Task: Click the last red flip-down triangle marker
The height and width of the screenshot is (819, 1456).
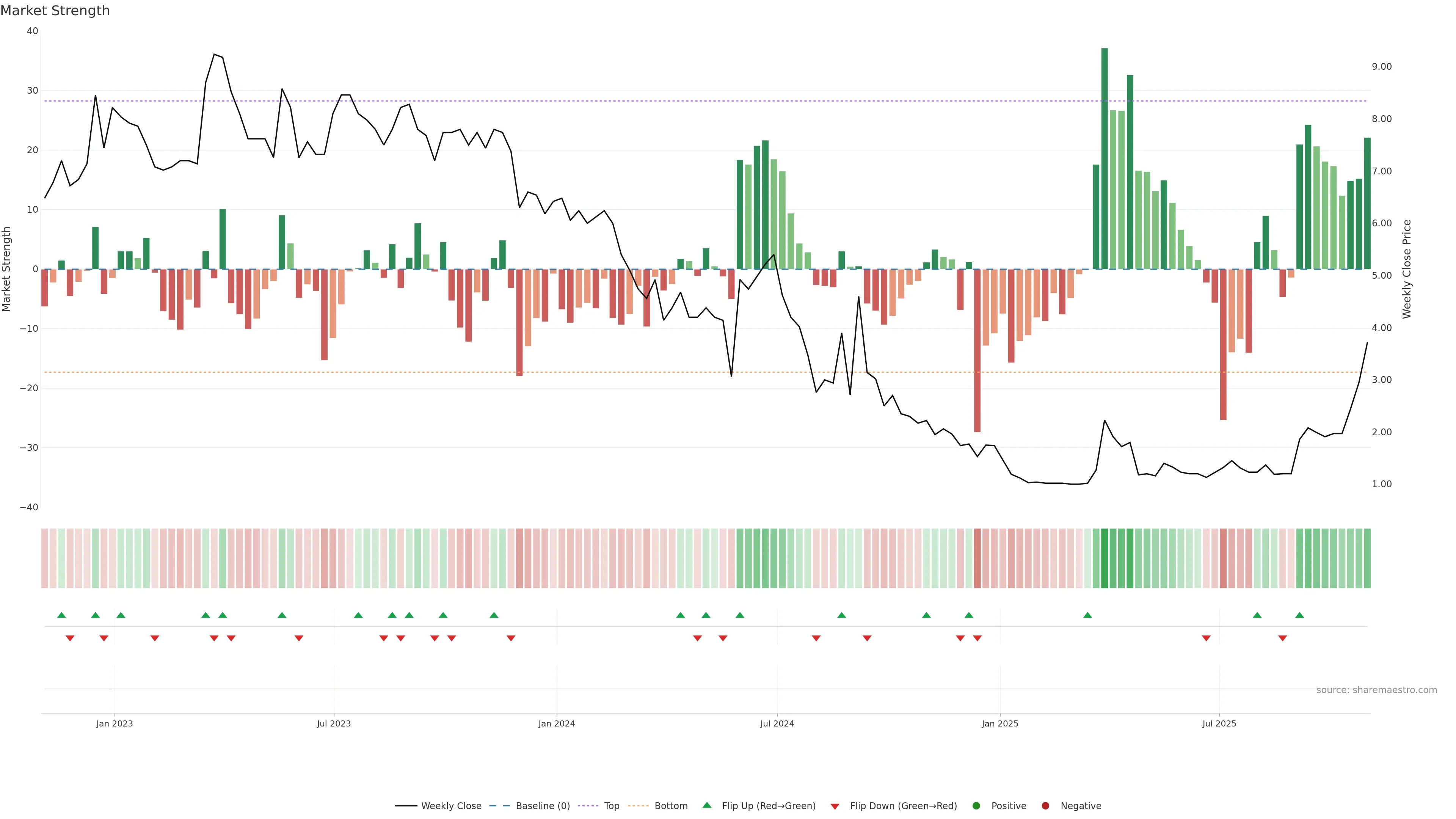Action: click(x=1282, y=638)
